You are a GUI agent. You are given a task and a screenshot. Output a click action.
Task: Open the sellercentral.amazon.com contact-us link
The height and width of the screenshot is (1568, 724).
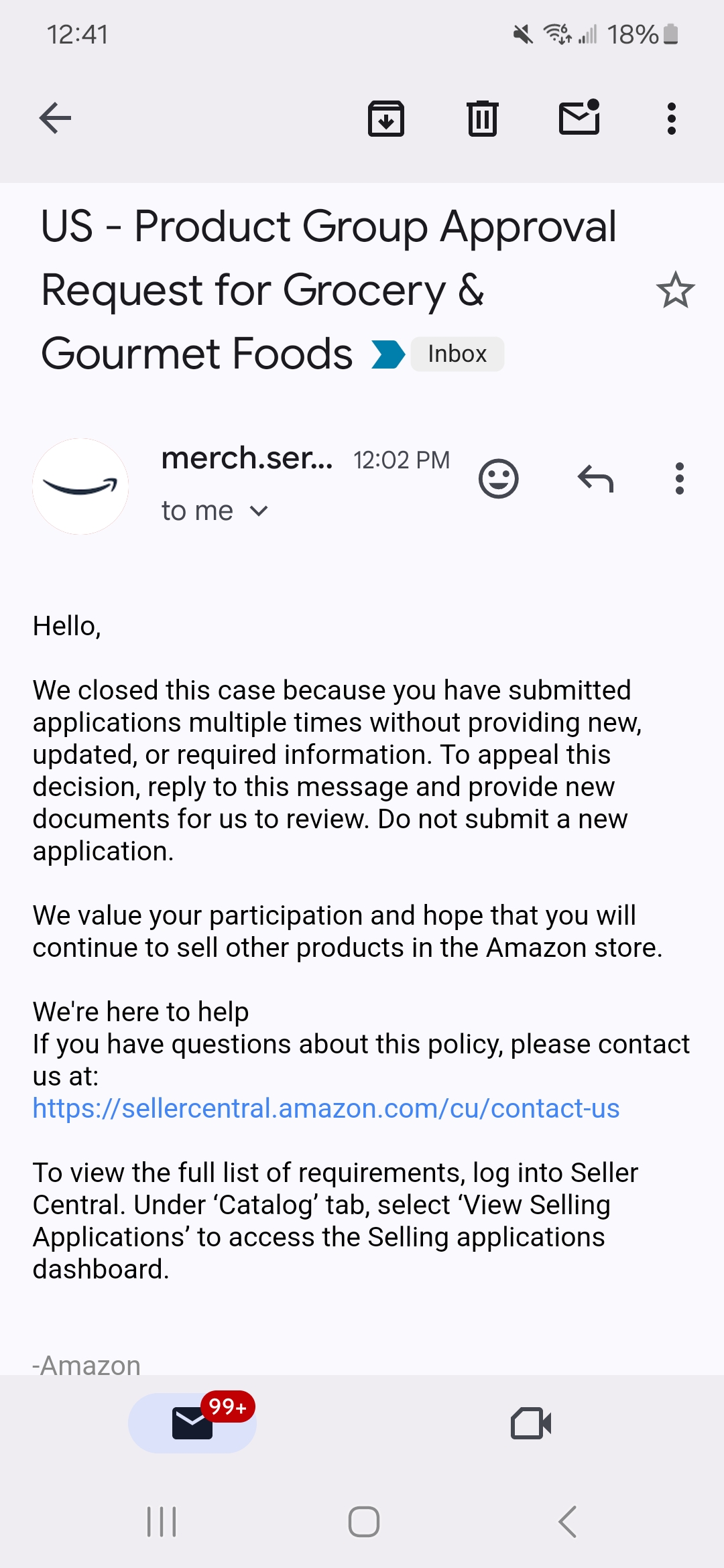point(326,1108)
